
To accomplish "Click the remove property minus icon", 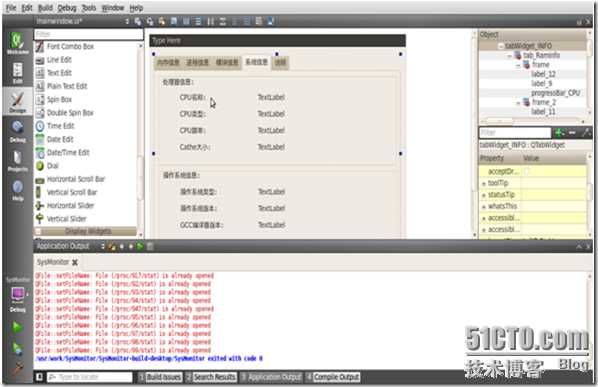I will pyautogui.click(x=572, y=133).
